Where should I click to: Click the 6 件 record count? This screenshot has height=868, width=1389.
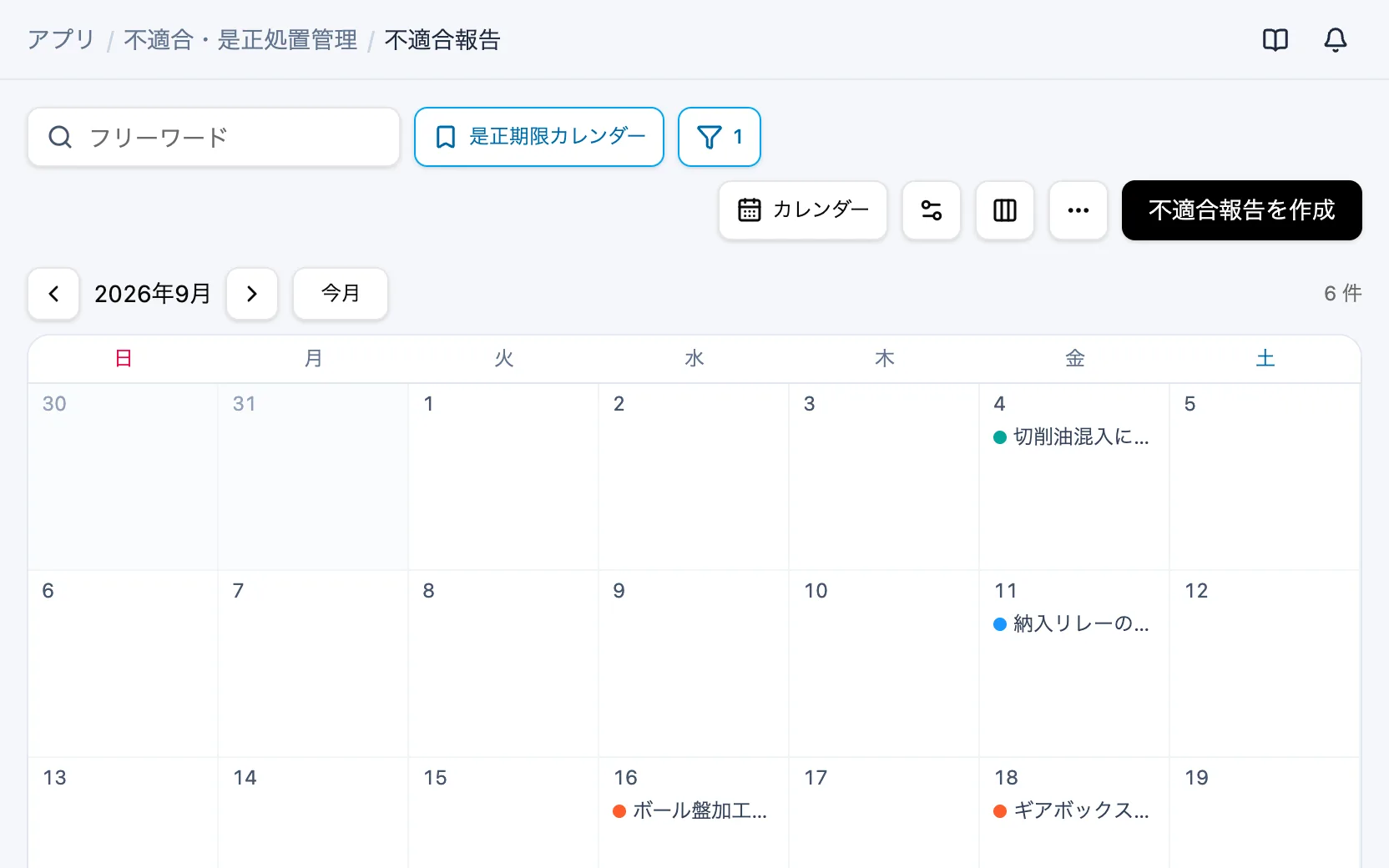pyautogui.click(x=1343, y=294)
